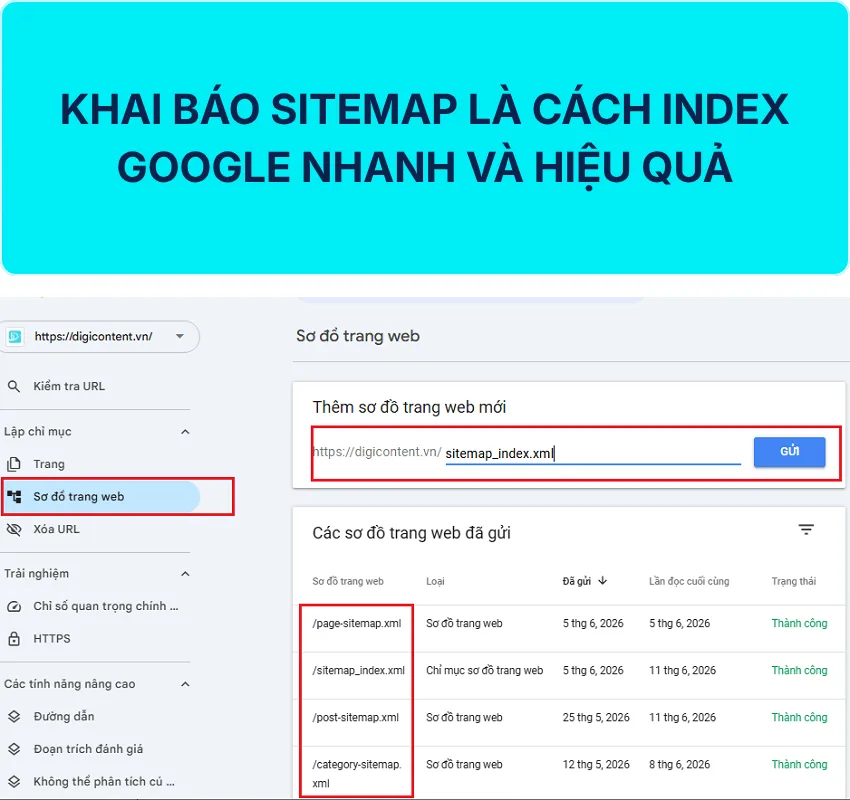Click Thành công status of post-sitemap row

coord(799,718)
